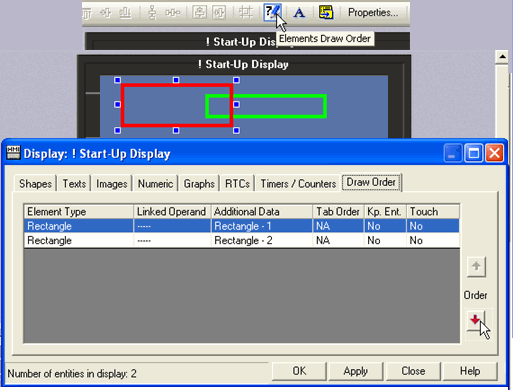Click the scrollbar up arrow
Image resolution: width=513 pixels, height=390 pixels.
tap(502, 57)
